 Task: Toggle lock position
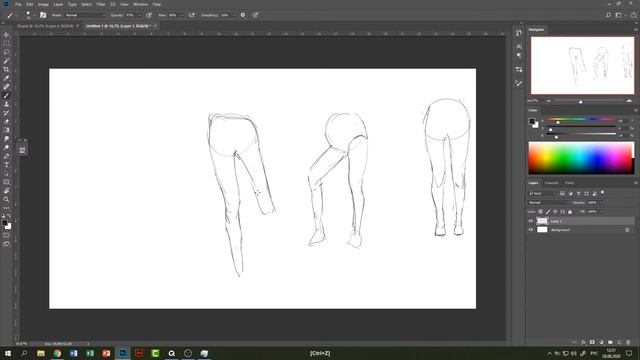pyautogui.click(x=555, y=211)
